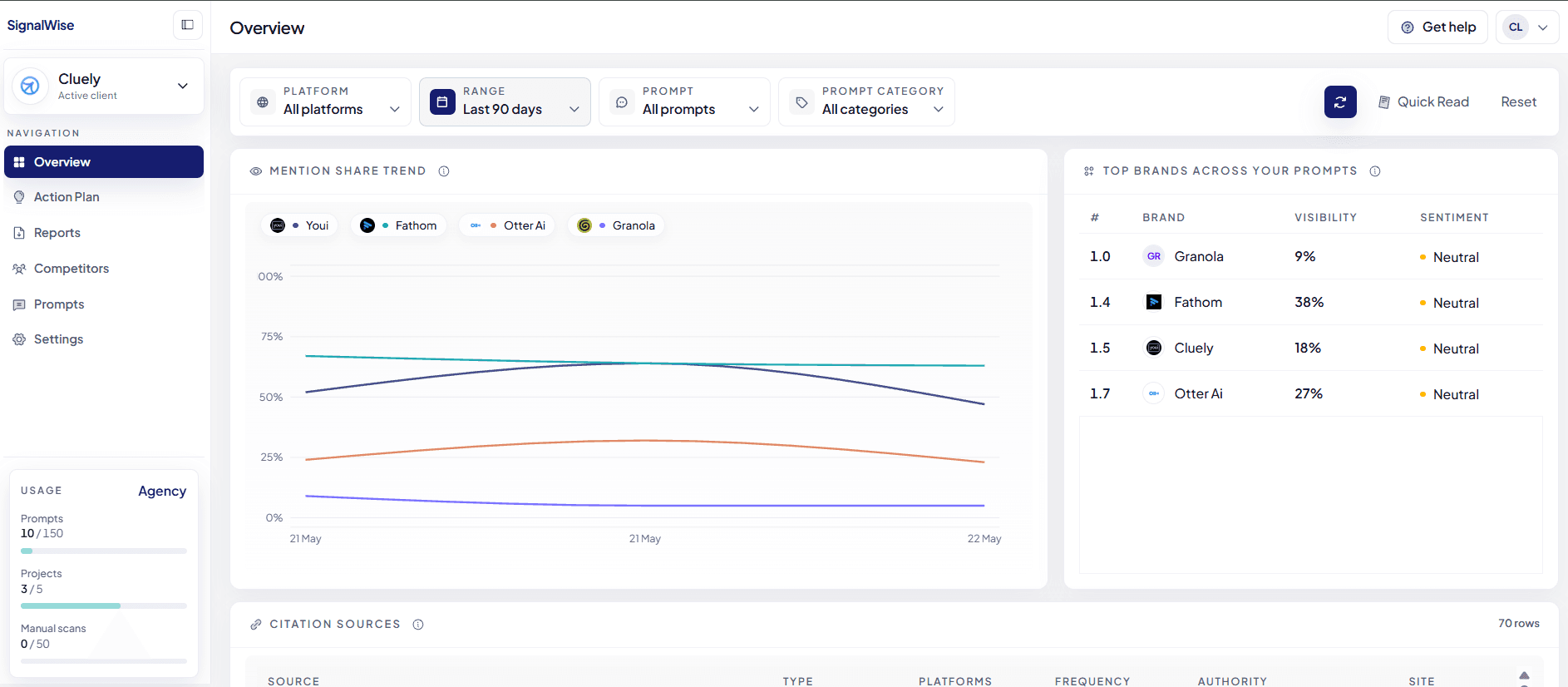Toggle the Otter Ai series in the chart legend
This screenshot has width=1568, height=687.
[x=506, y=225]
